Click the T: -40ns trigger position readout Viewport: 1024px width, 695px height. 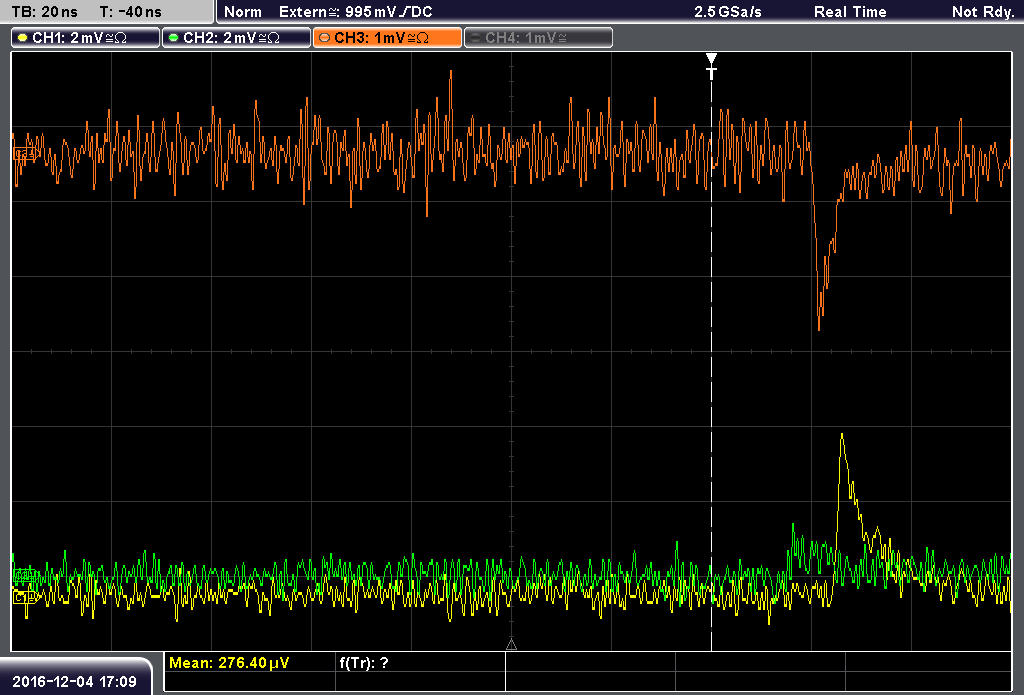pyautogui.click(x=131, y=12)
